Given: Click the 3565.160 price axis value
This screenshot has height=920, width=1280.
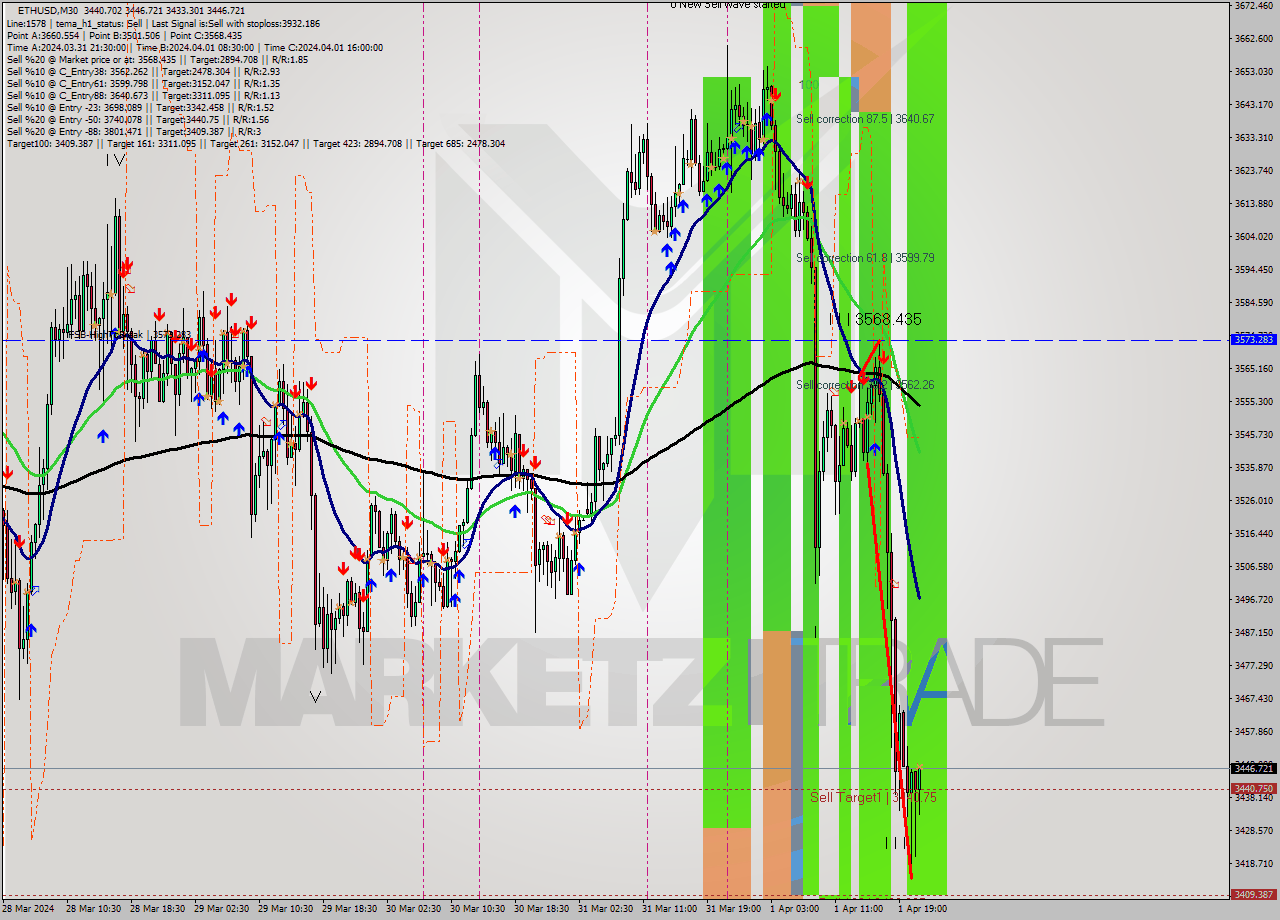Looking at the screenshot, I should tap(1253, 368).
